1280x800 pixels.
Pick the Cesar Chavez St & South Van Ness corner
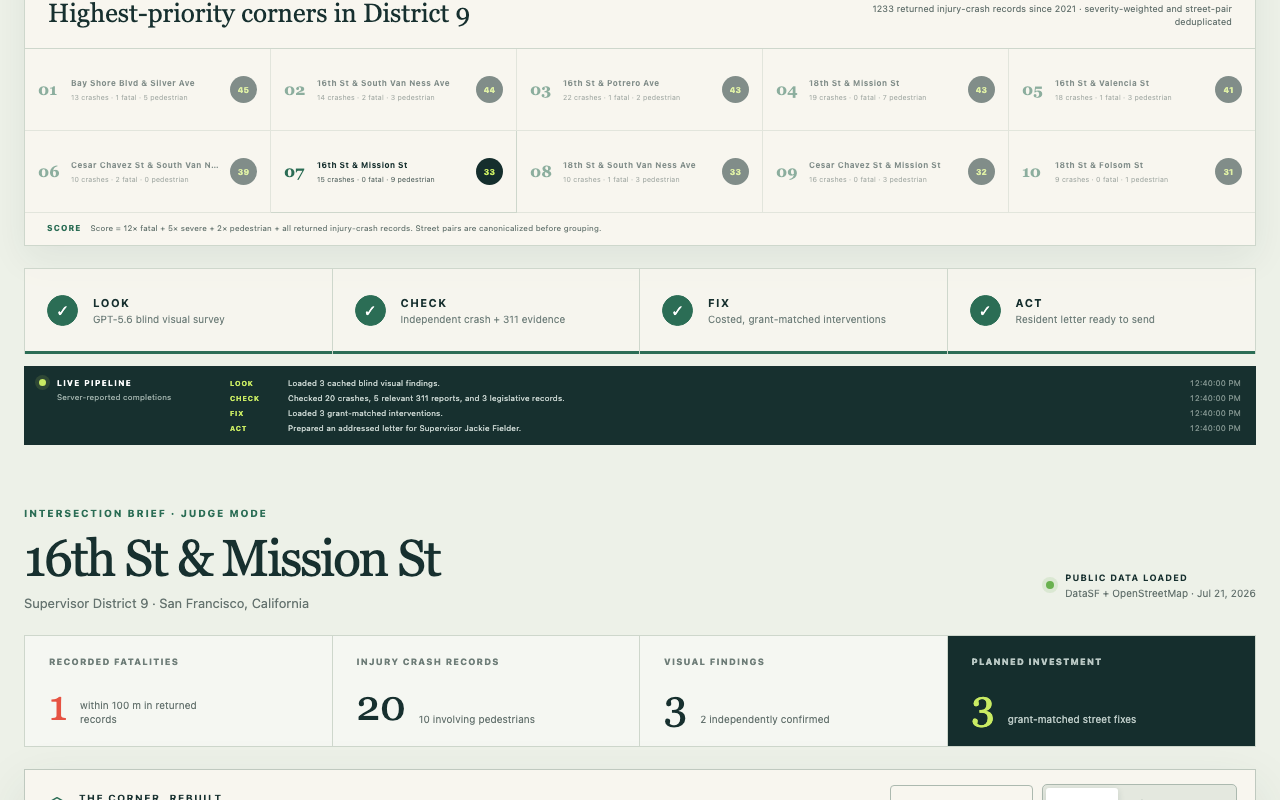tap(147, 172)
